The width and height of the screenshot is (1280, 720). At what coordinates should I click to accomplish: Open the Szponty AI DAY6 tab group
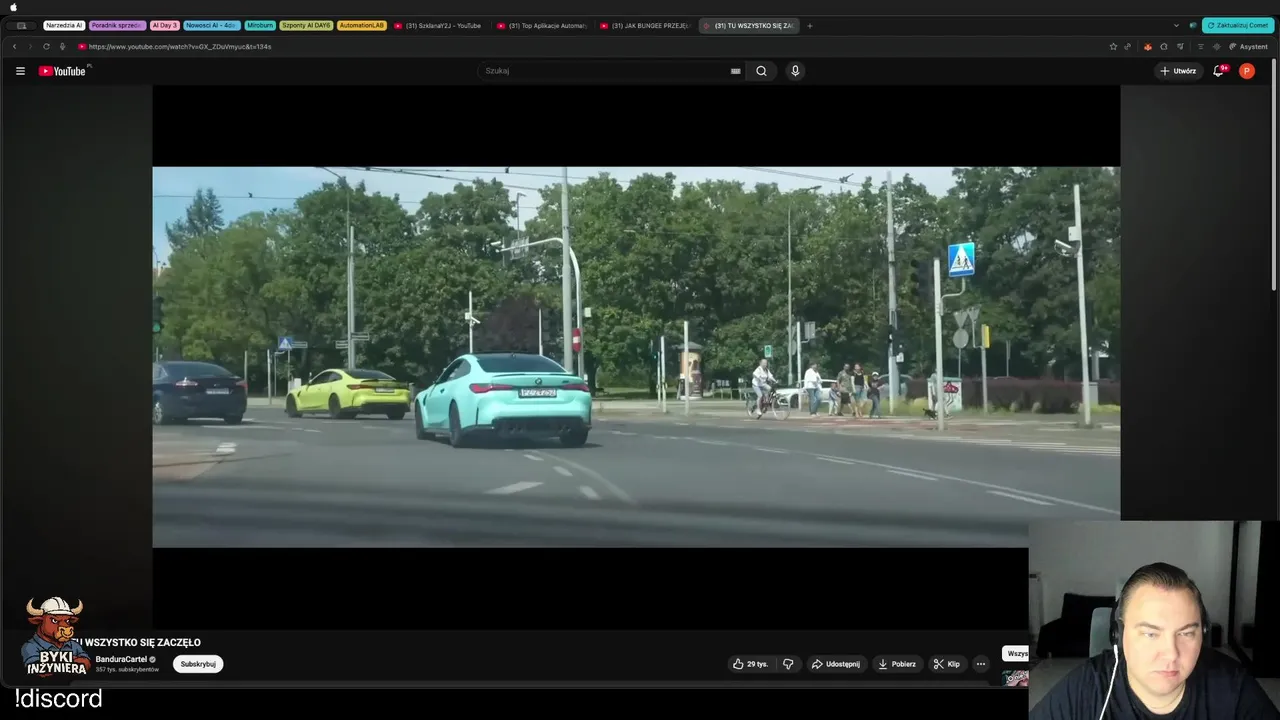[306, 25]
